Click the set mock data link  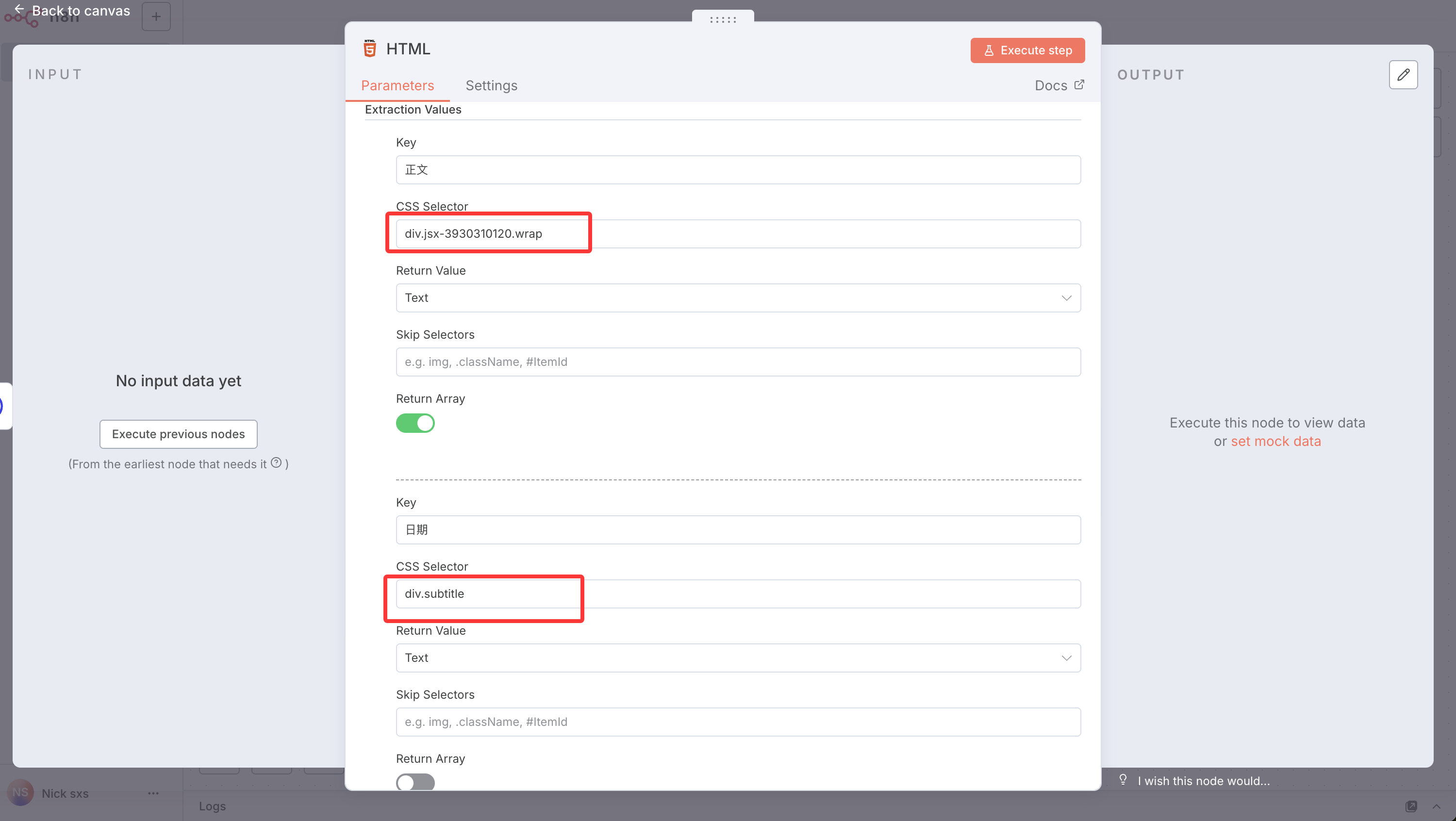coord(1275,441)
